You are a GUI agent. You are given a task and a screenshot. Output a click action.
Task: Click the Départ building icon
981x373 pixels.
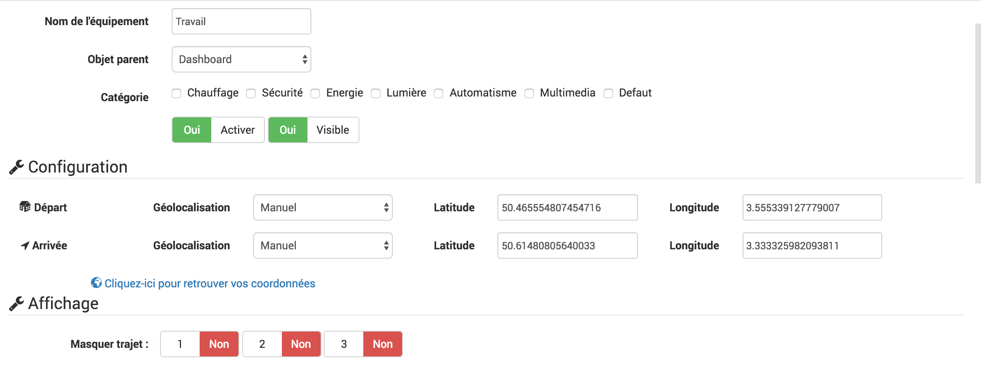tap(25, 207)
